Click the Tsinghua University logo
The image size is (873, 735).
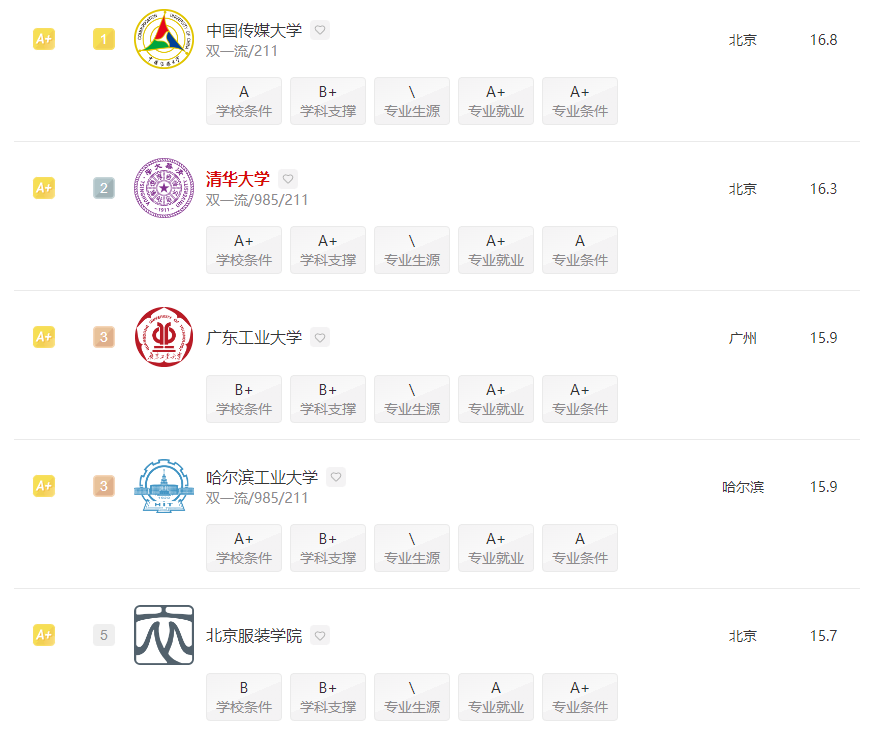coord(163,188)
